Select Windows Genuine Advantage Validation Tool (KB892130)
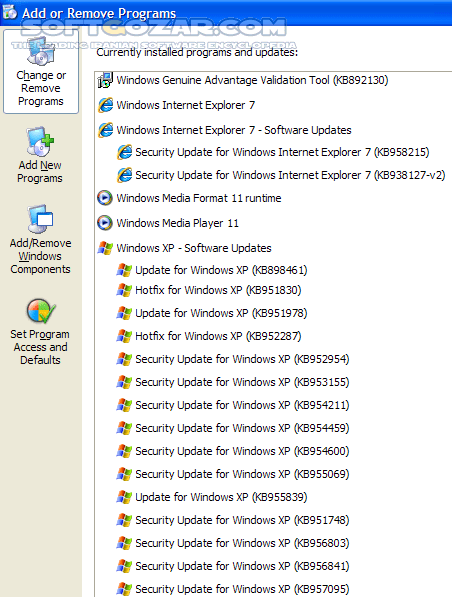Image resolution: width=452 pixels, height=597 pixels. 252,80
